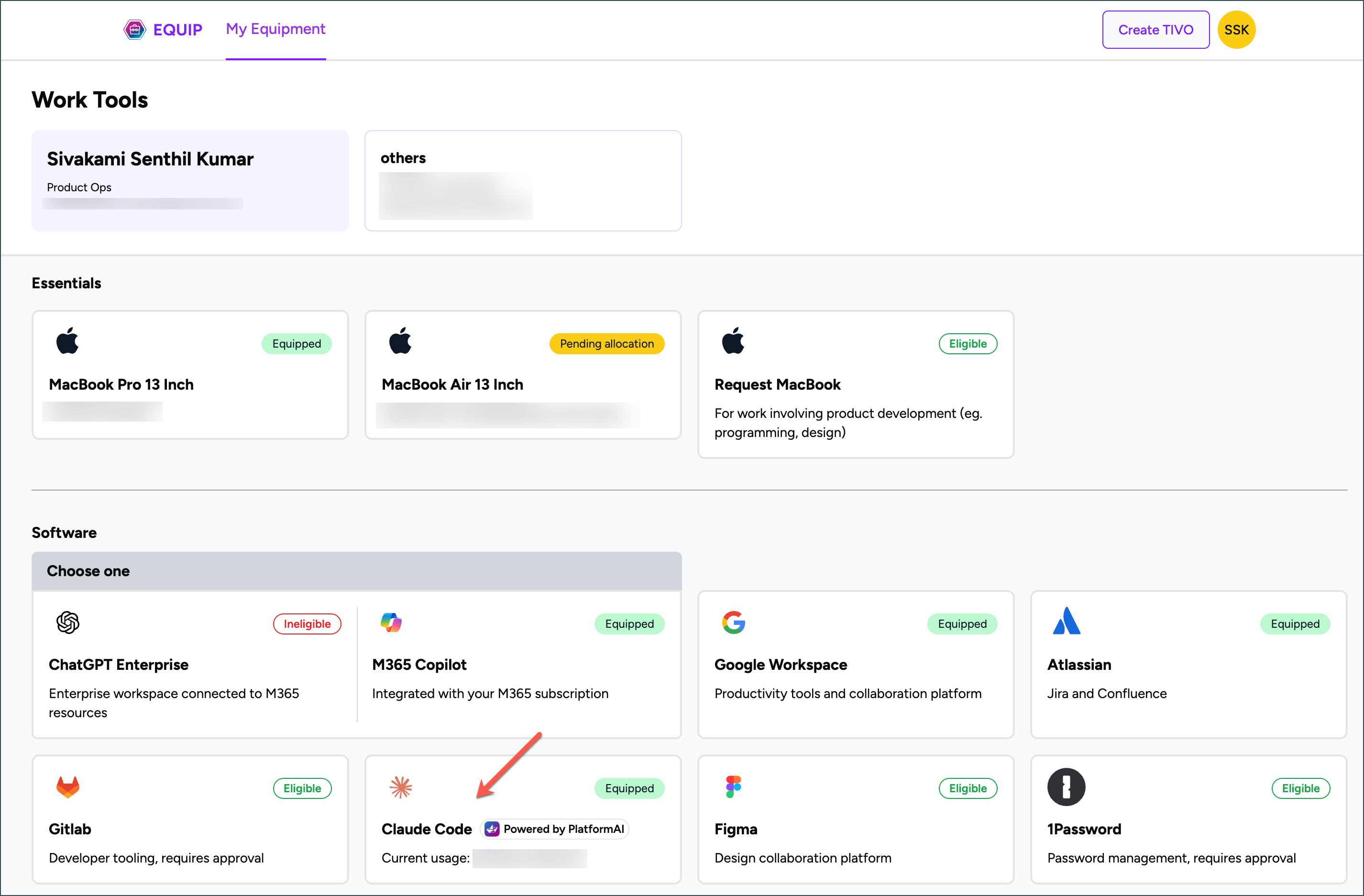Click the Apple icon on MacBook Air card
This screenshot has height=896, width=1364.
[400, 341]
